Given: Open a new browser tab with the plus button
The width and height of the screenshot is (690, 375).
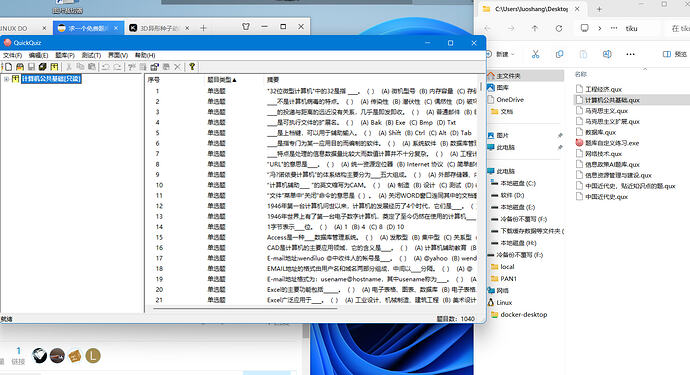Looking at the screenshot, I should 203,28.
